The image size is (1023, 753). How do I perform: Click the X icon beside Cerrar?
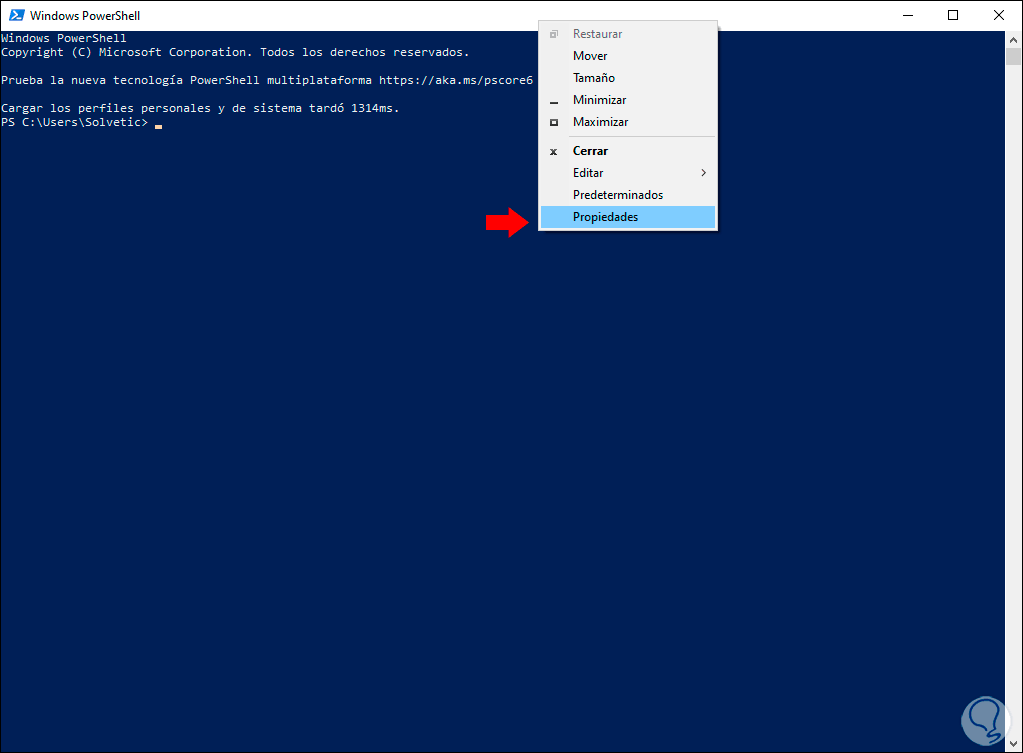click(x=553, y=151)
